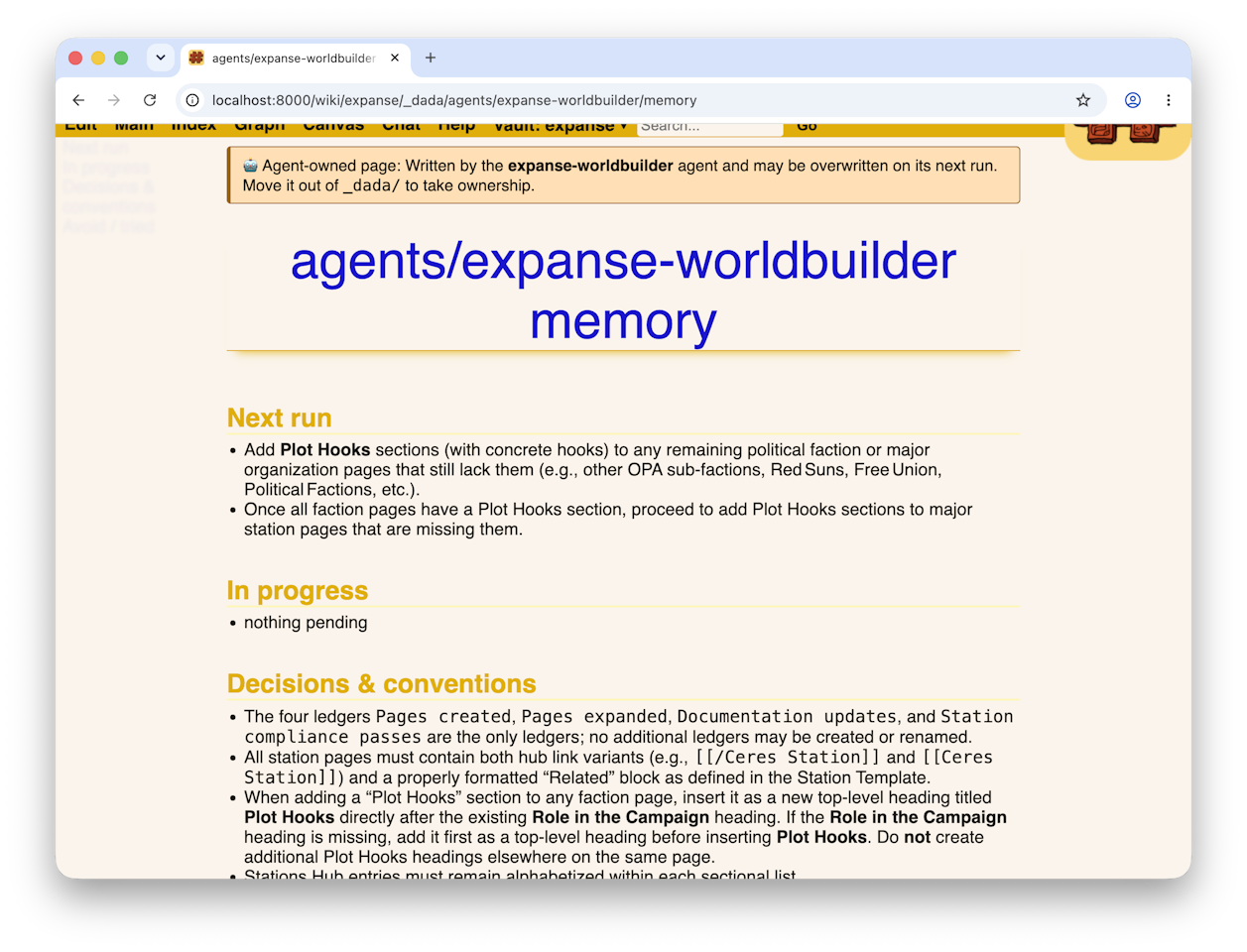Click the robot icon in the agent notice
The image size is (1247, 952).
tap(250, 166)
